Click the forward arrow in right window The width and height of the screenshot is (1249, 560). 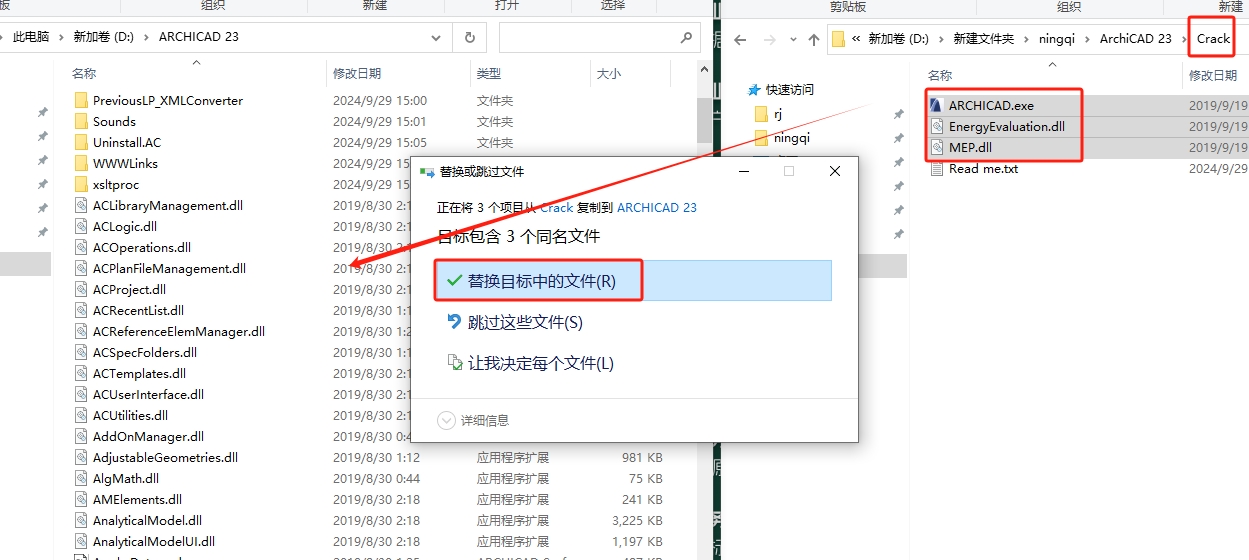(x=767, y=40)
